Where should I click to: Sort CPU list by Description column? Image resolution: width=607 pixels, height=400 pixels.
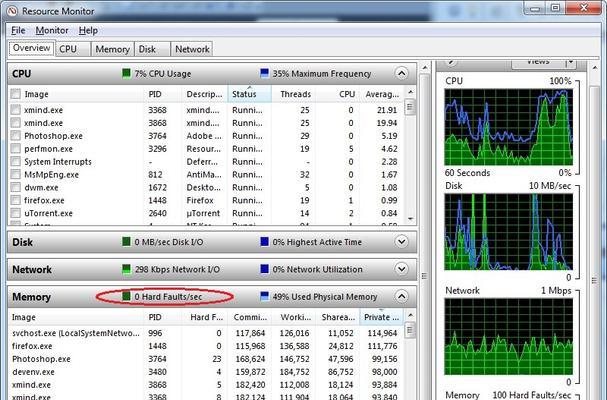pos(204,94)
